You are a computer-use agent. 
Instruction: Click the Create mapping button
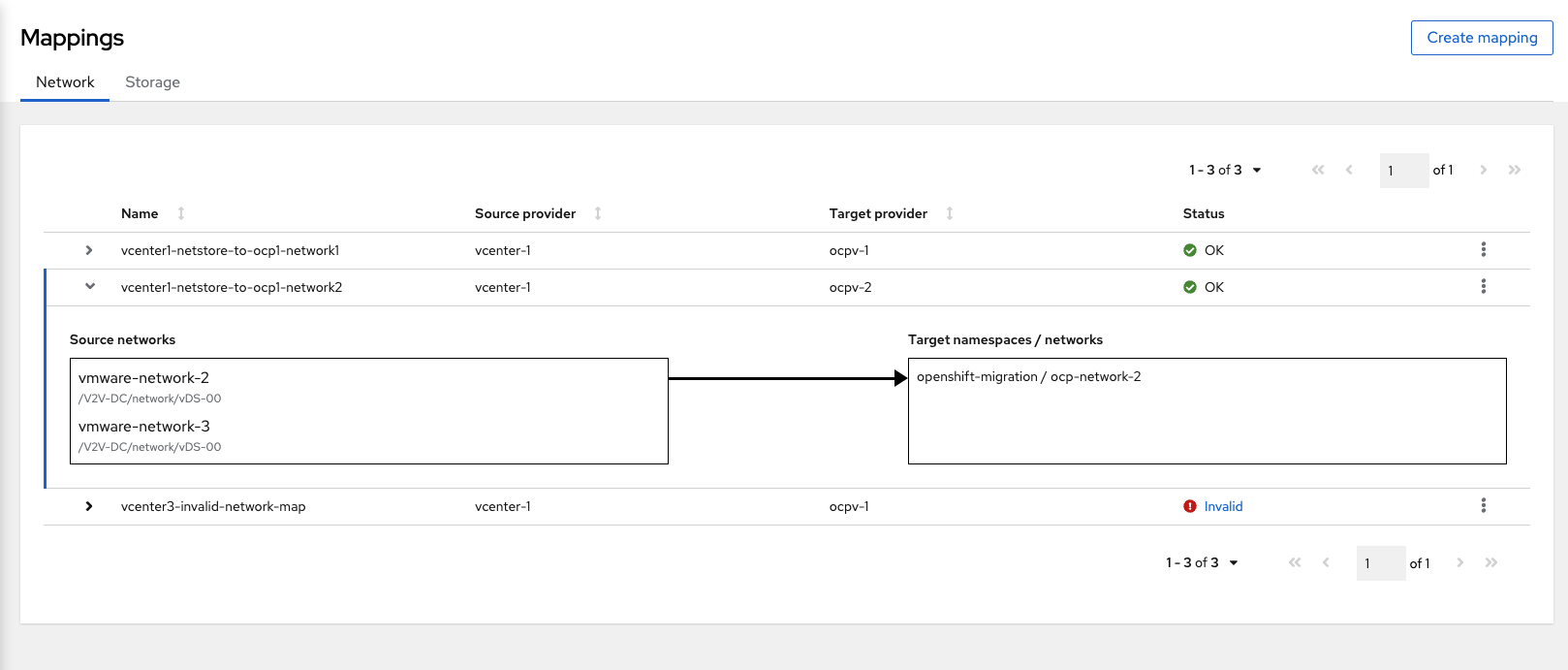click(1482, 37)
